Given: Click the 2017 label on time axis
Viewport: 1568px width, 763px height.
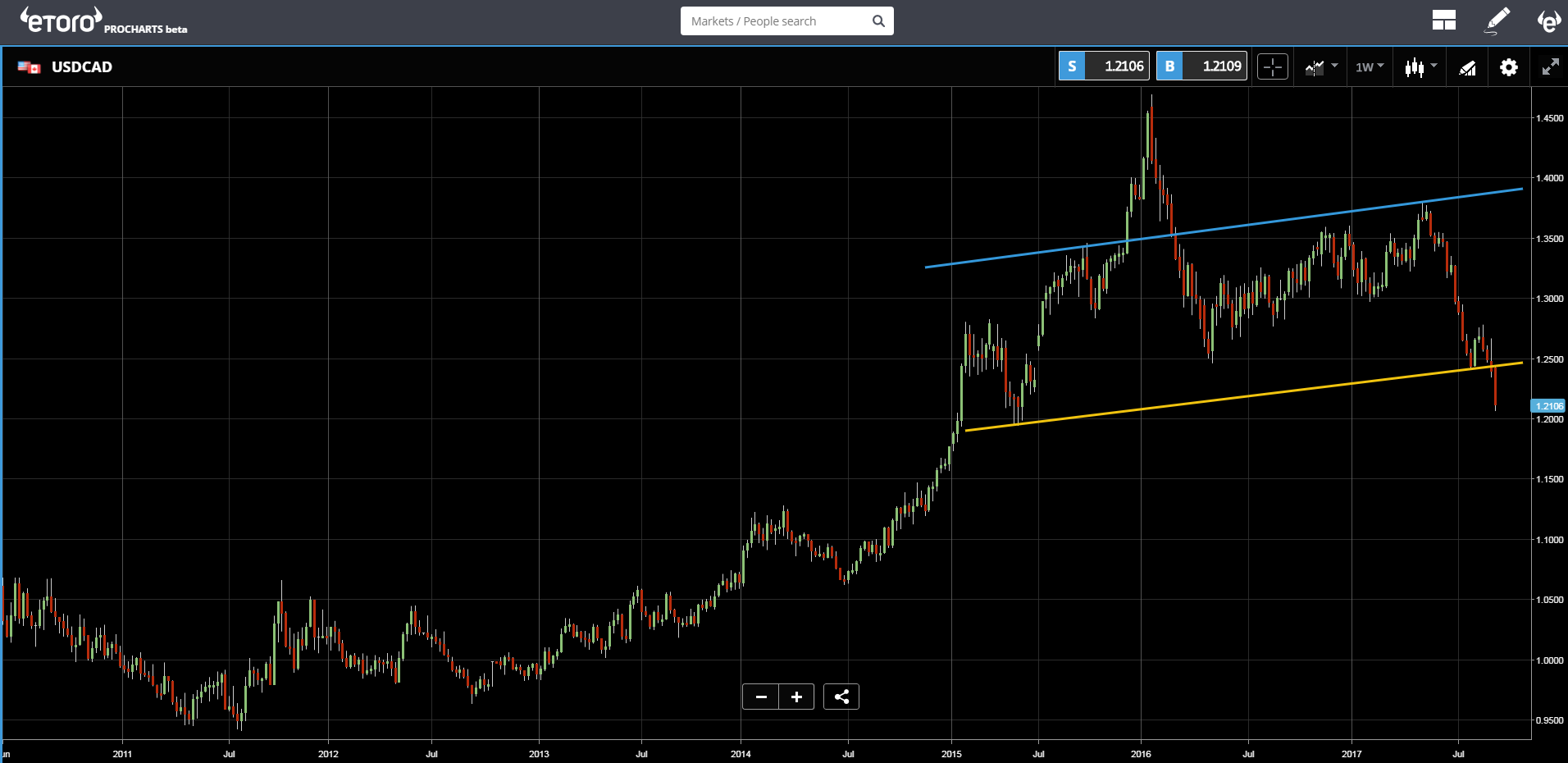Looking at the screenshot, I should (x=1351, y=754).
